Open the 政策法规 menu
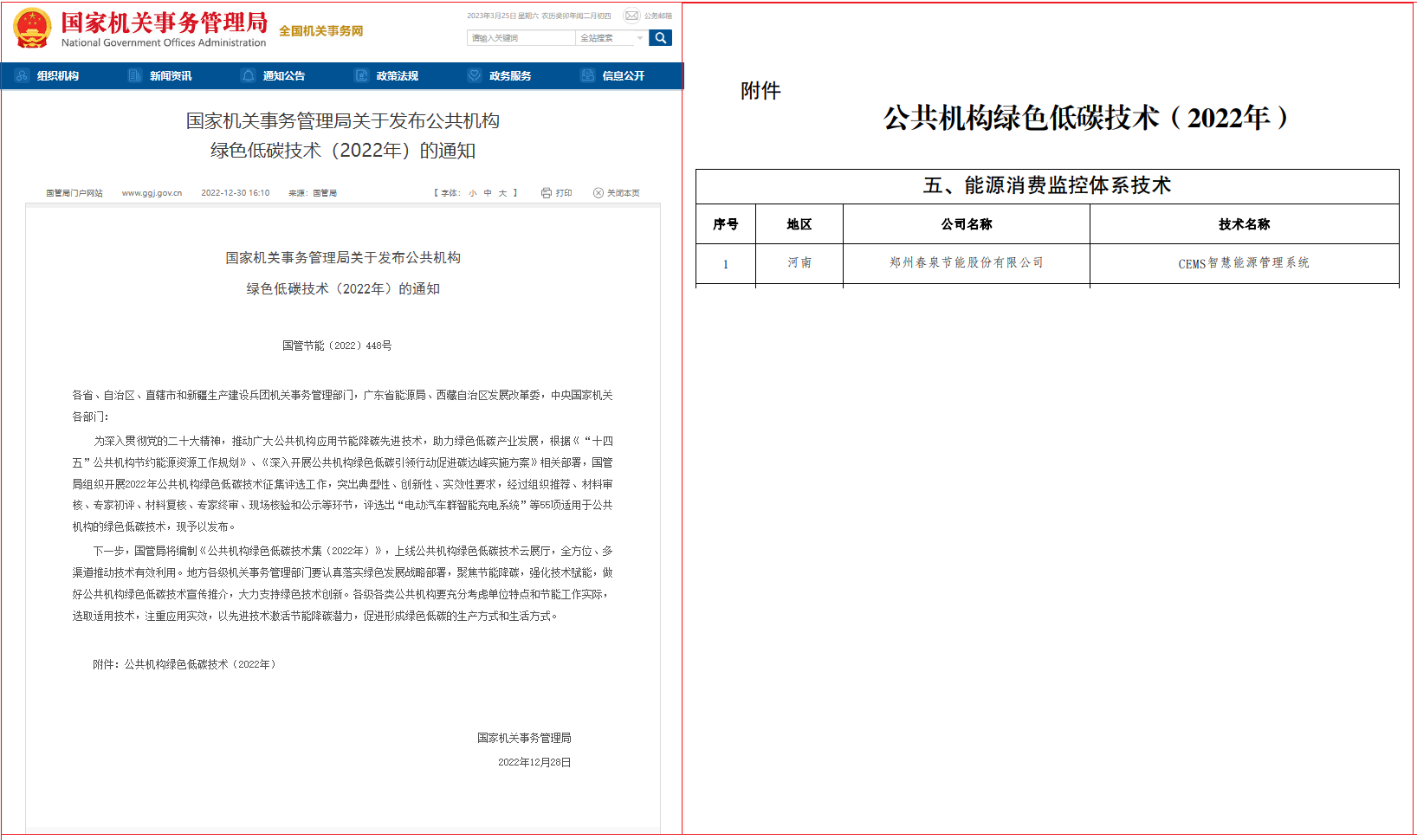 pyautogui.click(x=398, y=76)
